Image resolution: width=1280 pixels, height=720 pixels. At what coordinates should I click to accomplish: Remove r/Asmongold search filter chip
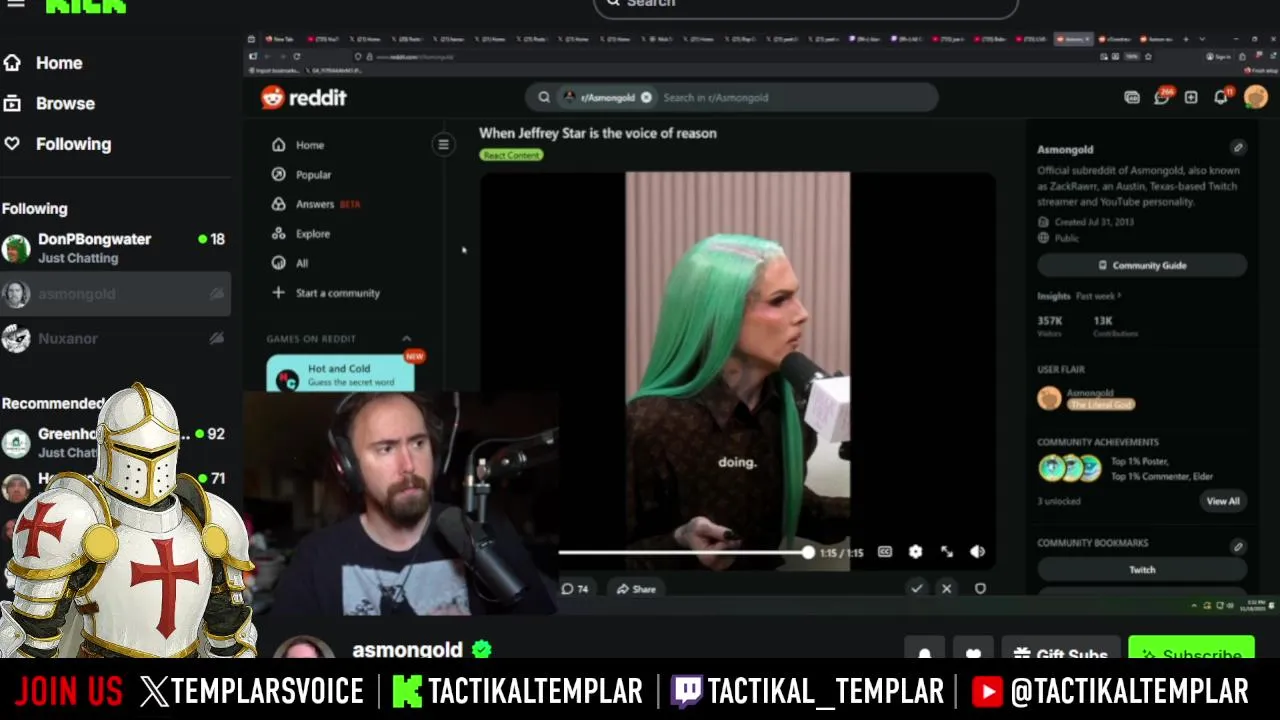click(646, 97)
